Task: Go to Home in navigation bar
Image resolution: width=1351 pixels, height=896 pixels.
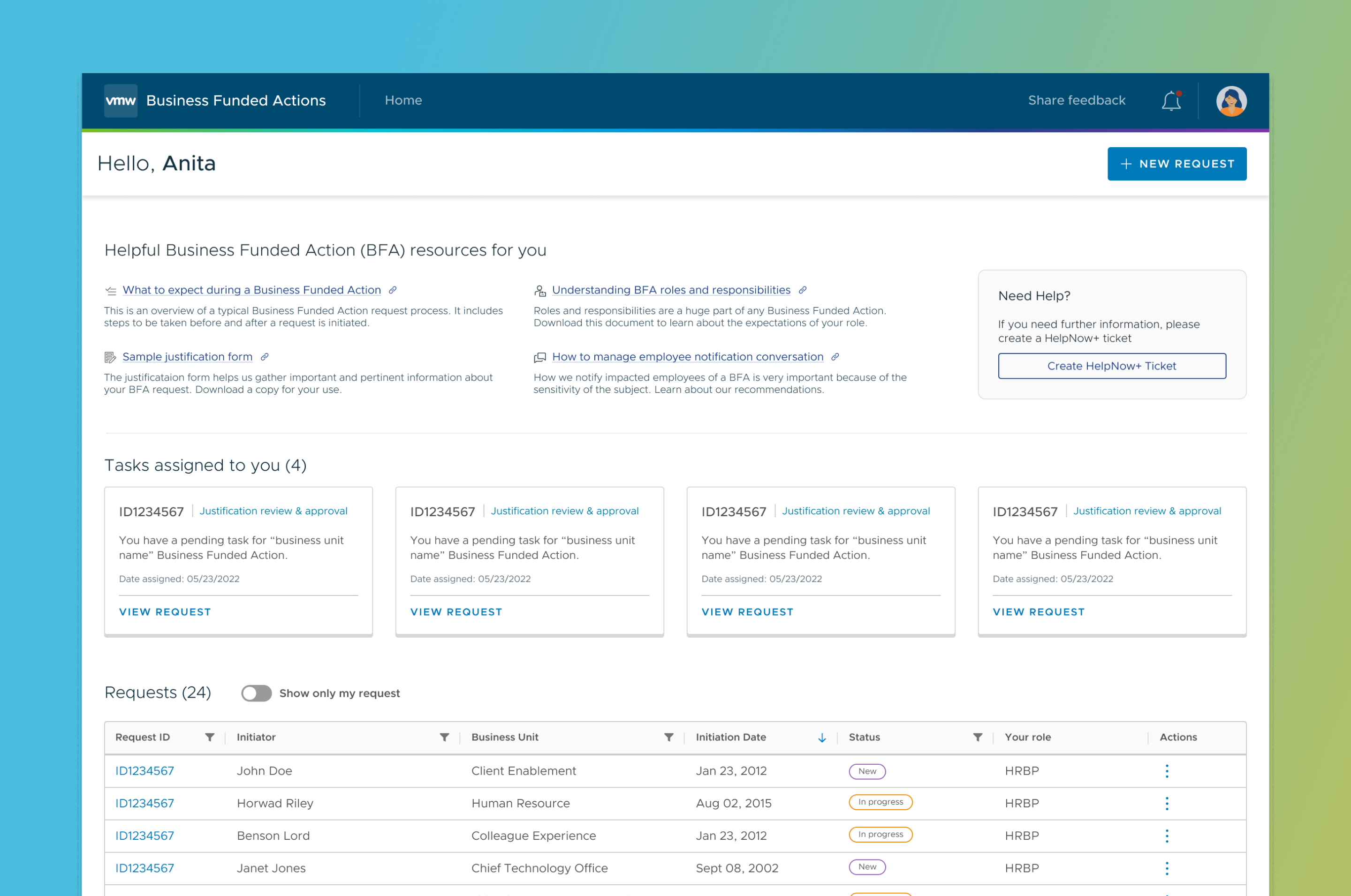Action: [403, 100]
